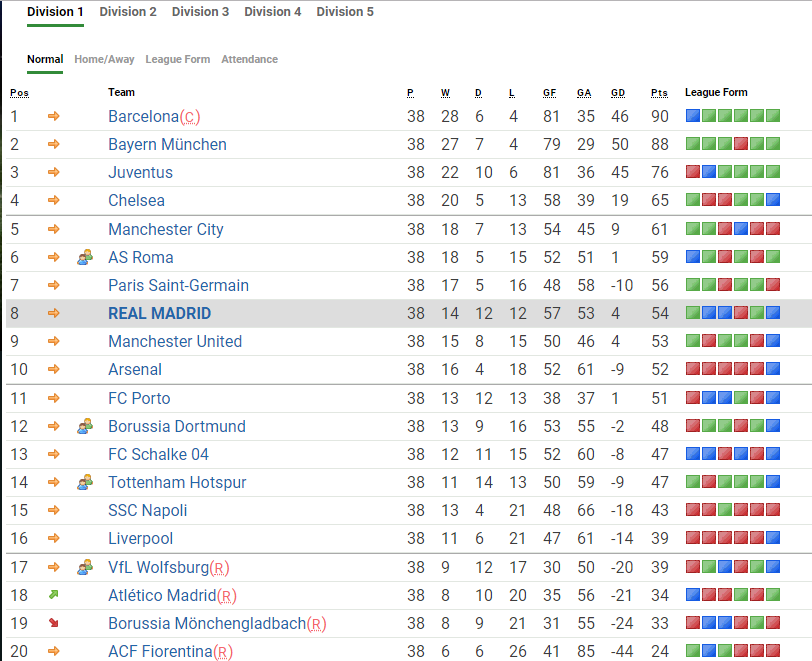Open the Attendance view tab
This screenshot has height=661, width=812.
pyautogui.click(x=249, y=59)
